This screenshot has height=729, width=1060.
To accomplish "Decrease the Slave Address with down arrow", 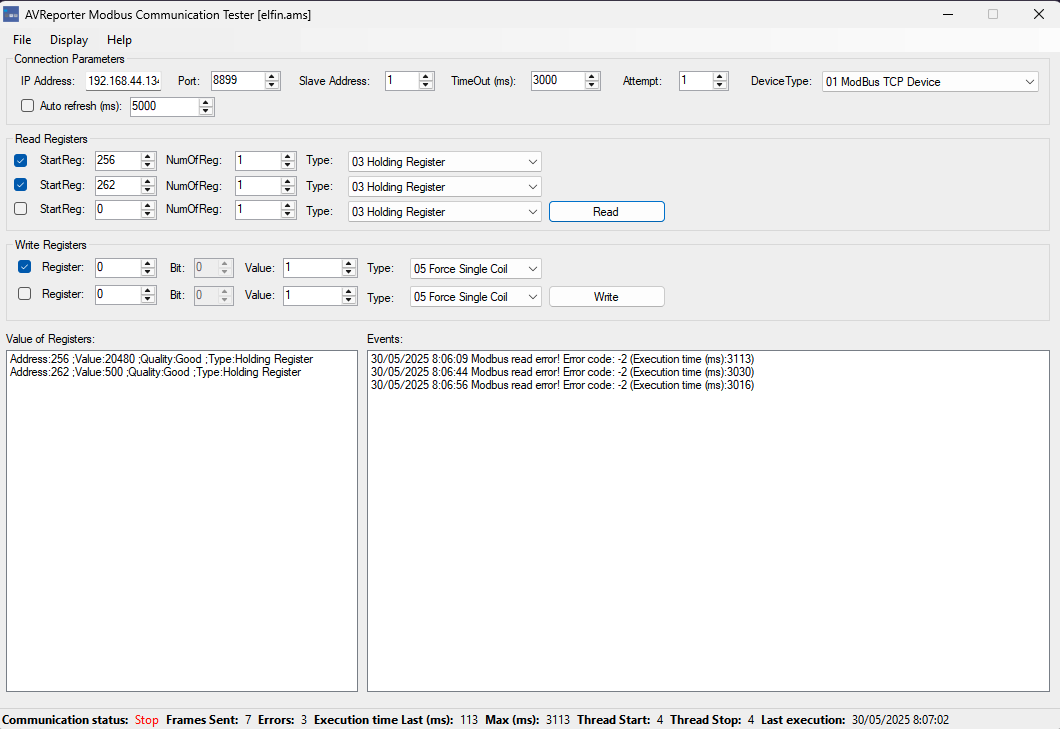I will pyautogui.click(x=426, y=86).
